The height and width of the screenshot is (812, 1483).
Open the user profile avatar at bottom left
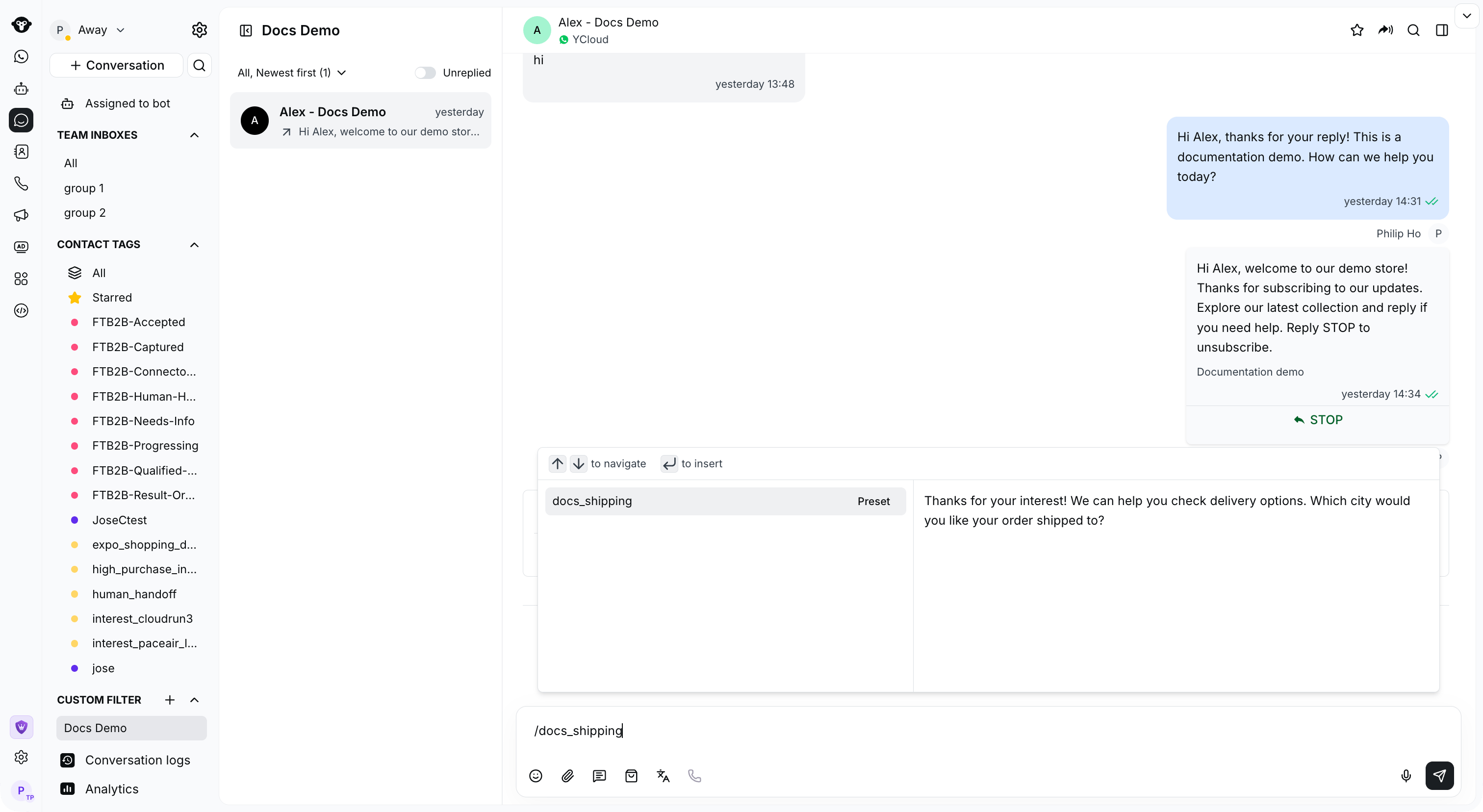(22, 791)
